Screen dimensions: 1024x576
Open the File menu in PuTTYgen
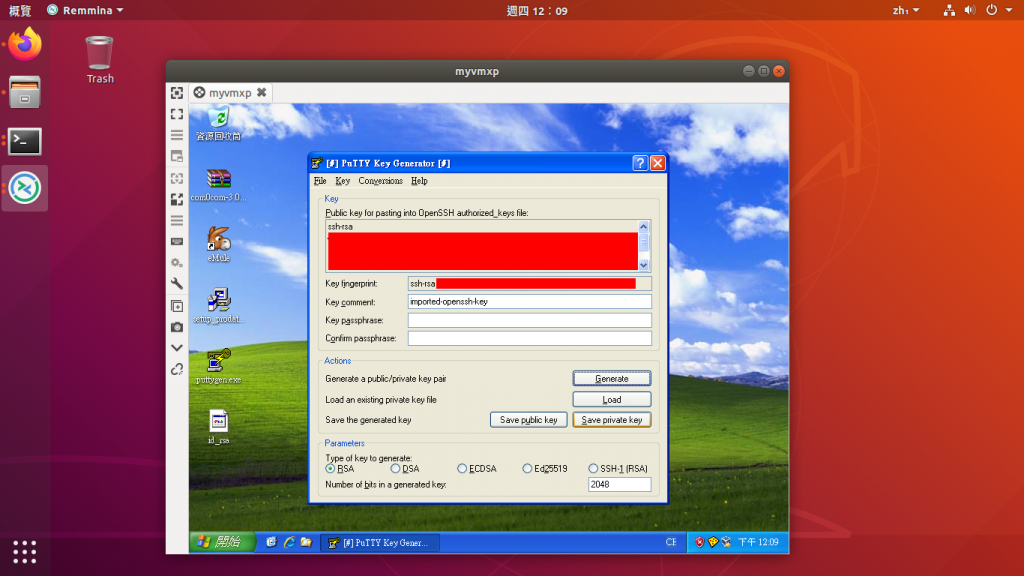pyautogui.click(x=320, y=181)
